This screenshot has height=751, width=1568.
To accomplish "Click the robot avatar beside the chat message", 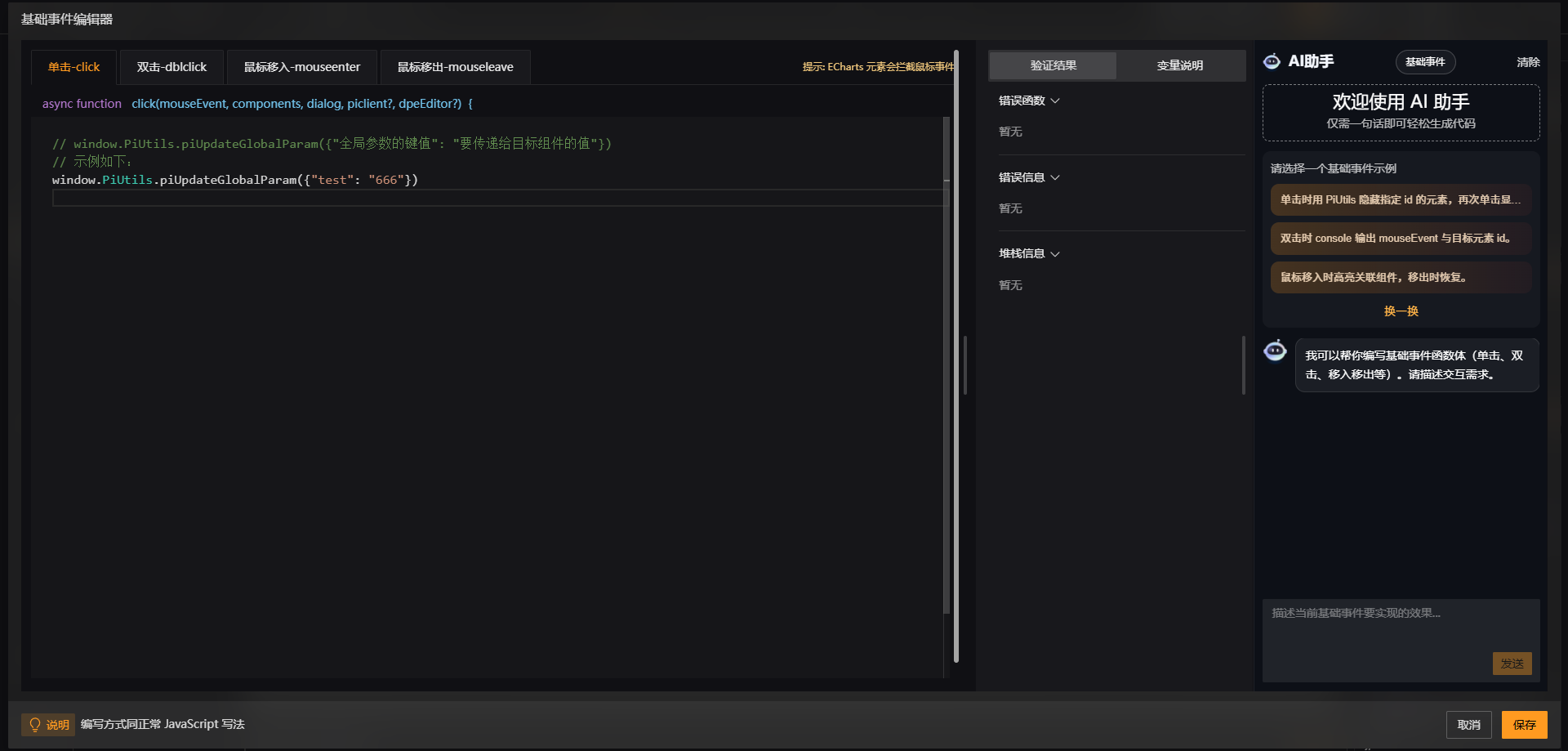I will (x=1275, y=351).
